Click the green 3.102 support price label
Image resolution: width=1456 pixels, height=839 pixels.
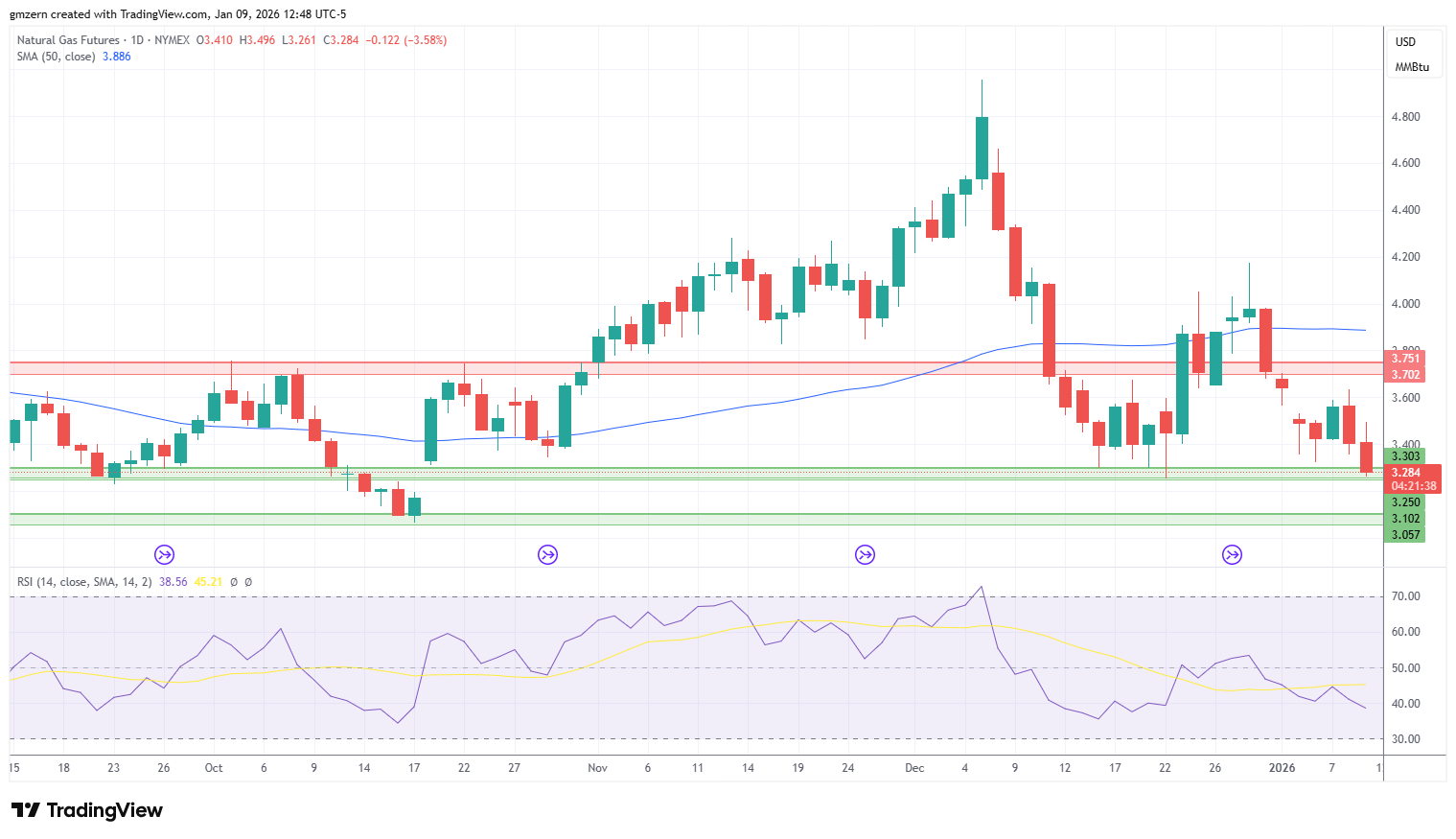[1404, 519]
